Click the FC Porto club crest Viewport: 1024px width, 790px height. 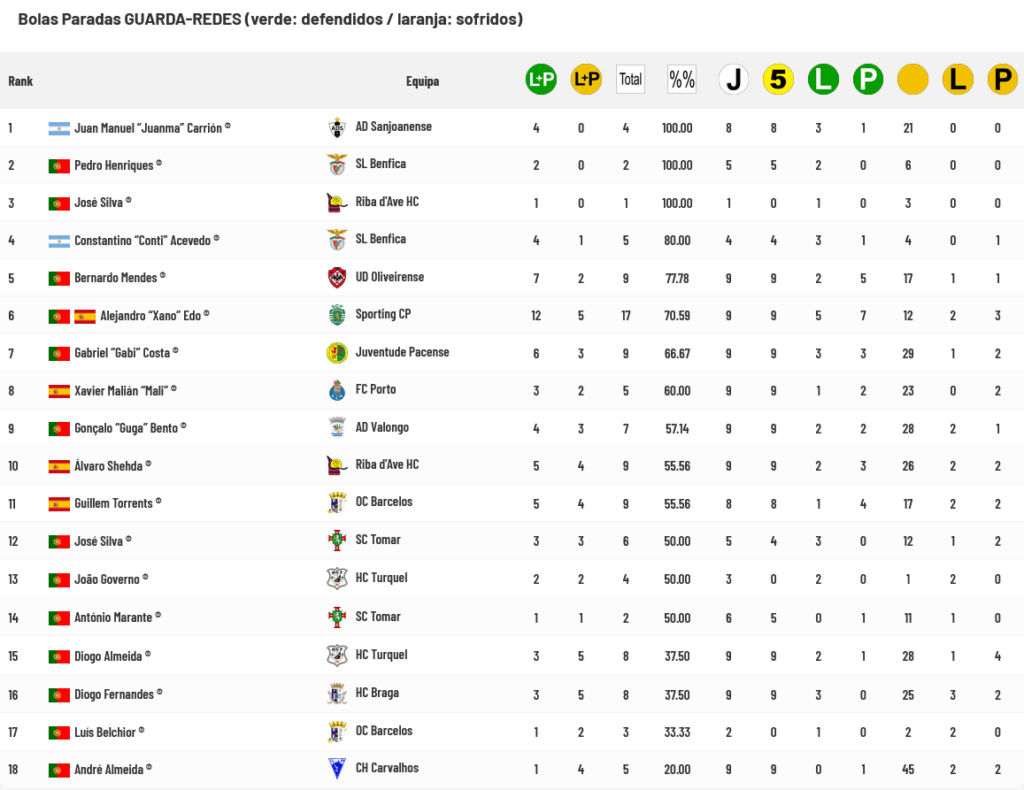pyautogui.click(x=337, y=391)
